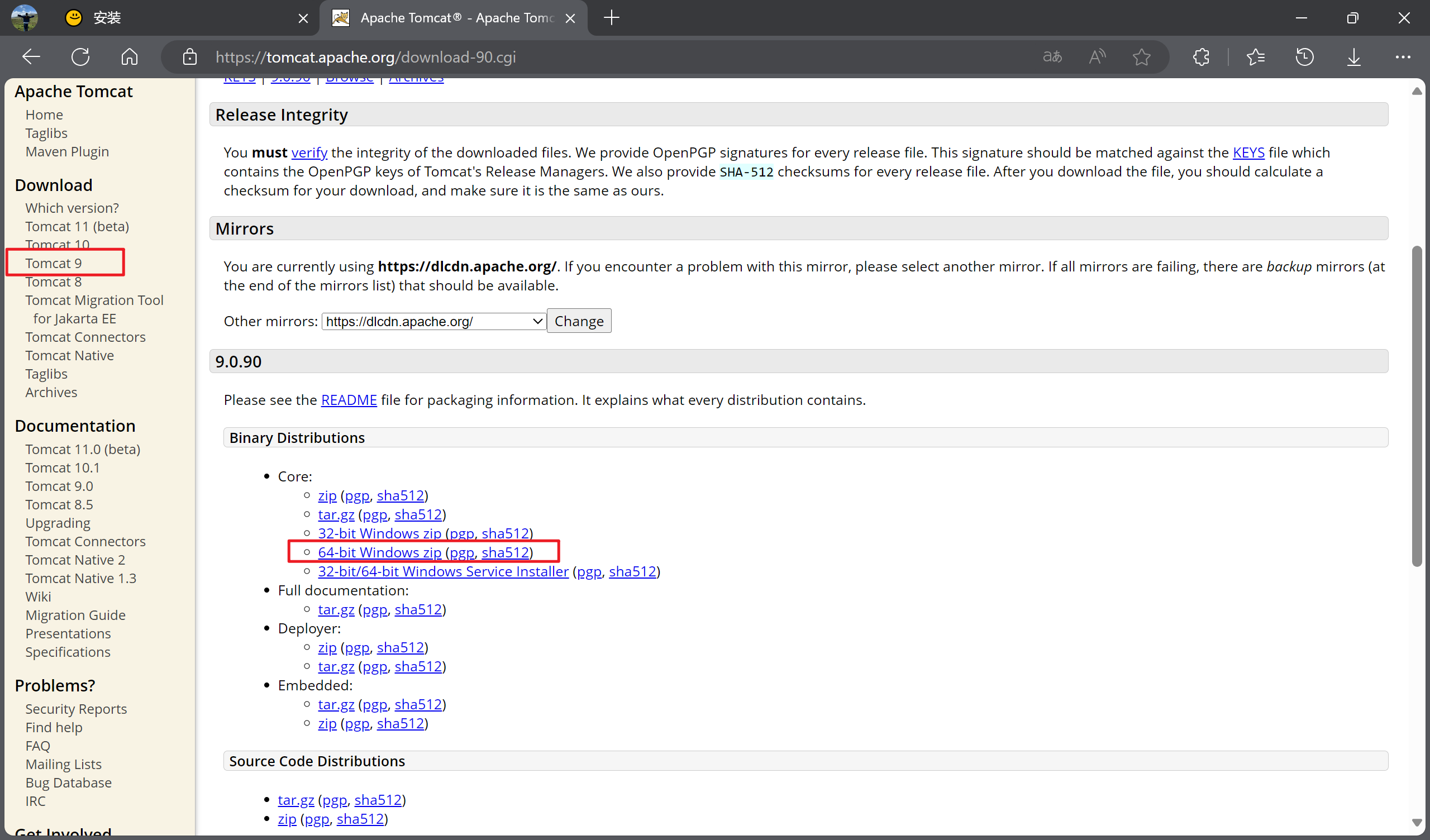Open Tomcat 11 (beta) download page
Image resolution: width=1430 pixels, height=840 pixels.
(77, 226)
